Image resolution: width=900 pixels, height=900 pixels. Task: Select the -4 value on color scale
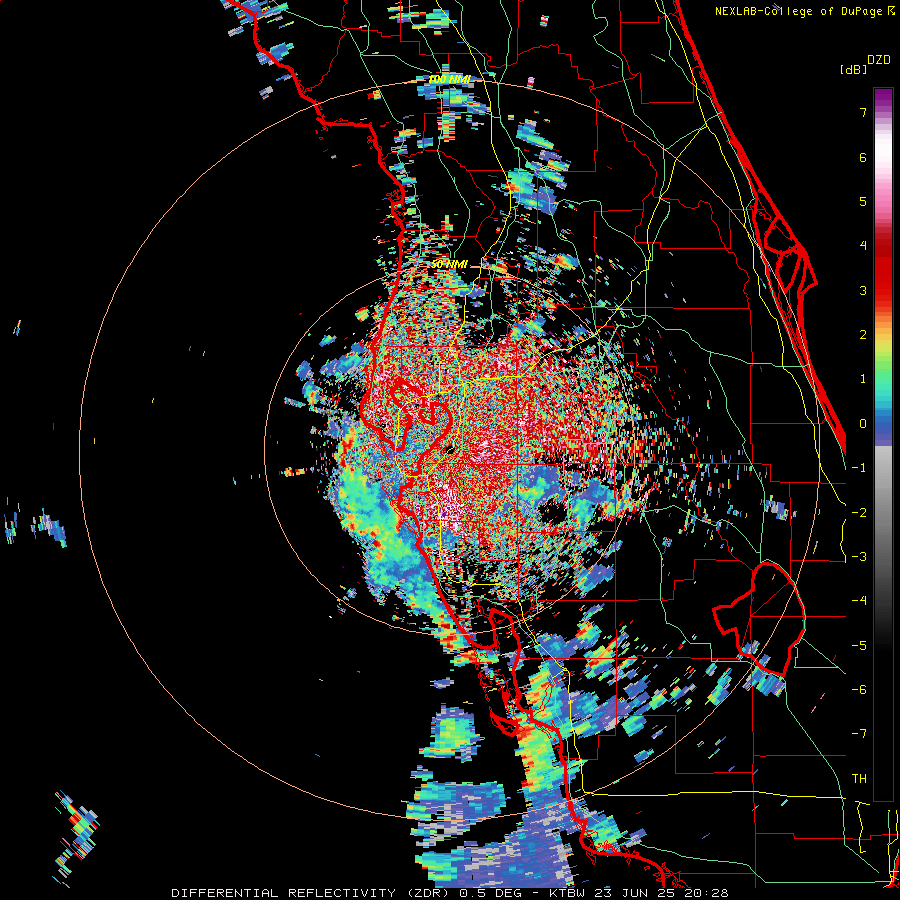click(859, 601)
